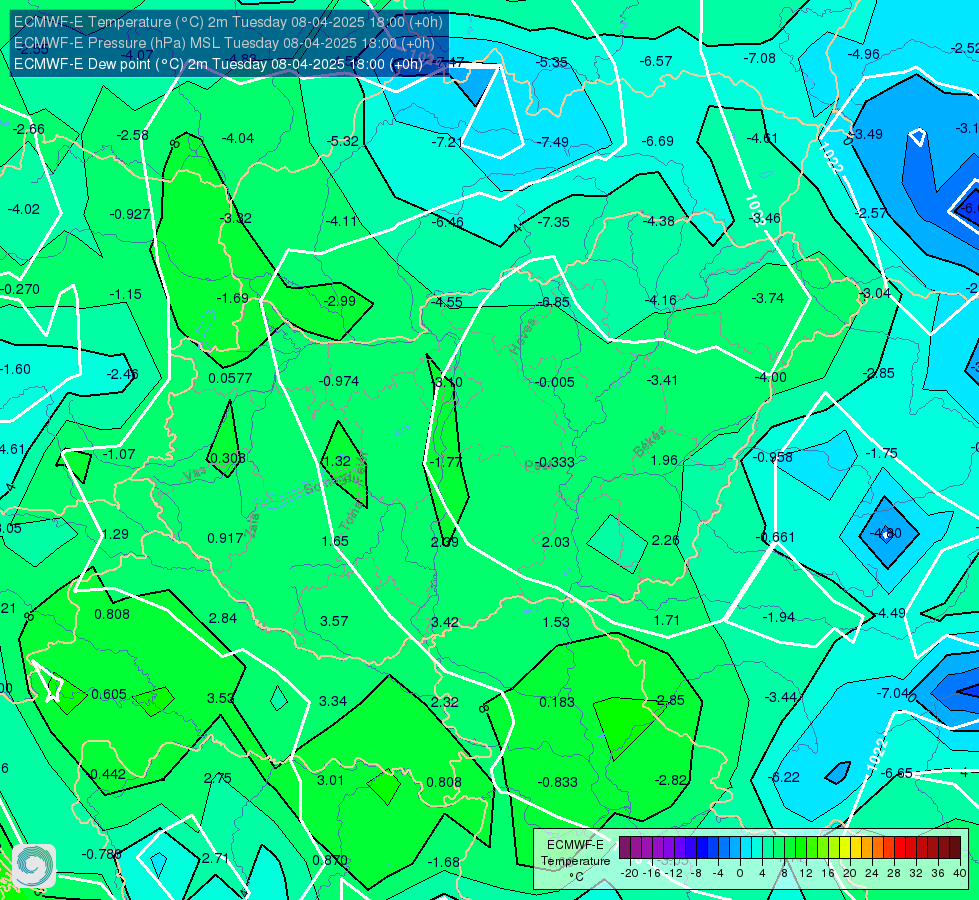Click the dew point value -7.49

click(553, 142)
